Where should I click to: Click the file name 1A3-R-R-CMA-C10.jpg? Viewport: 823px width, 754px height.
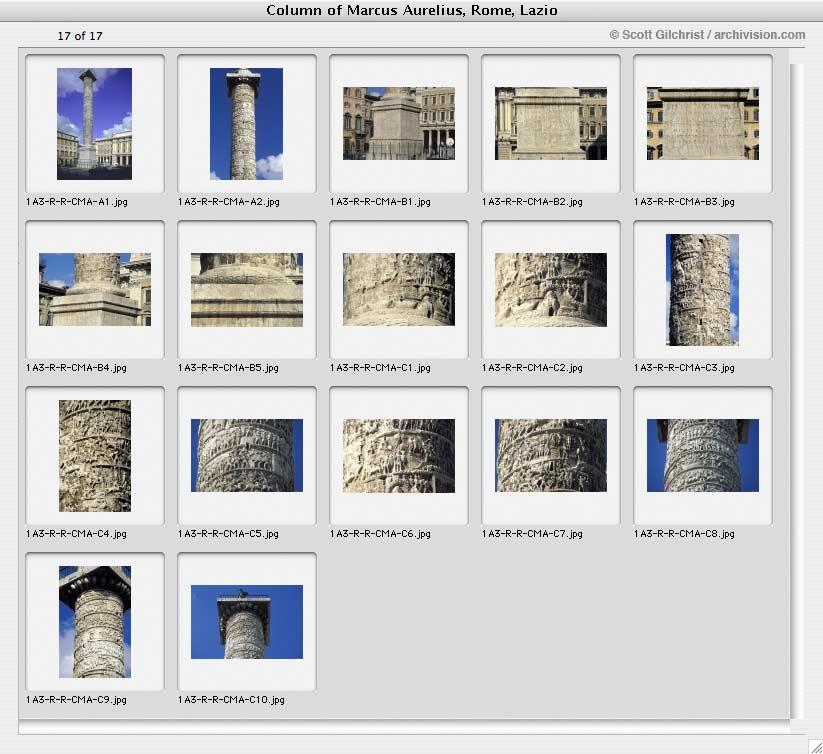(231, 699)
